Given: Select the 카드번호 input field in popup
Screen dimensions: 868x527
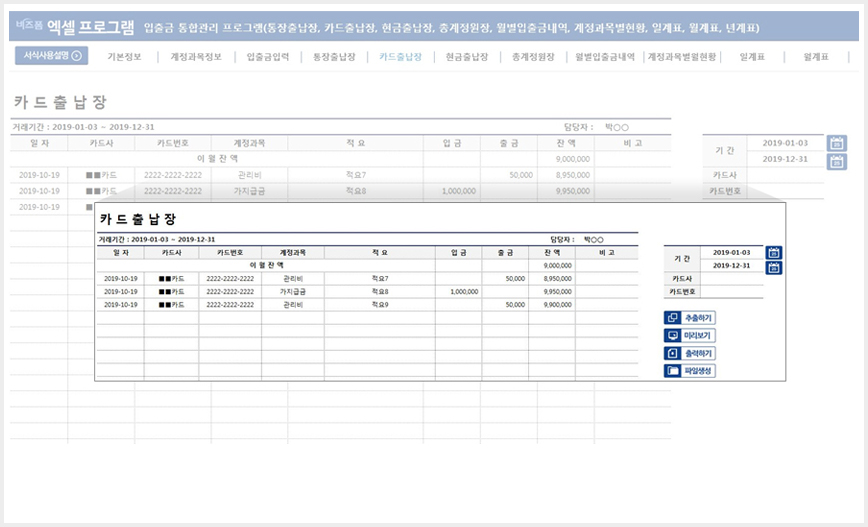Looking at the screenshot, I should (732, 292).
